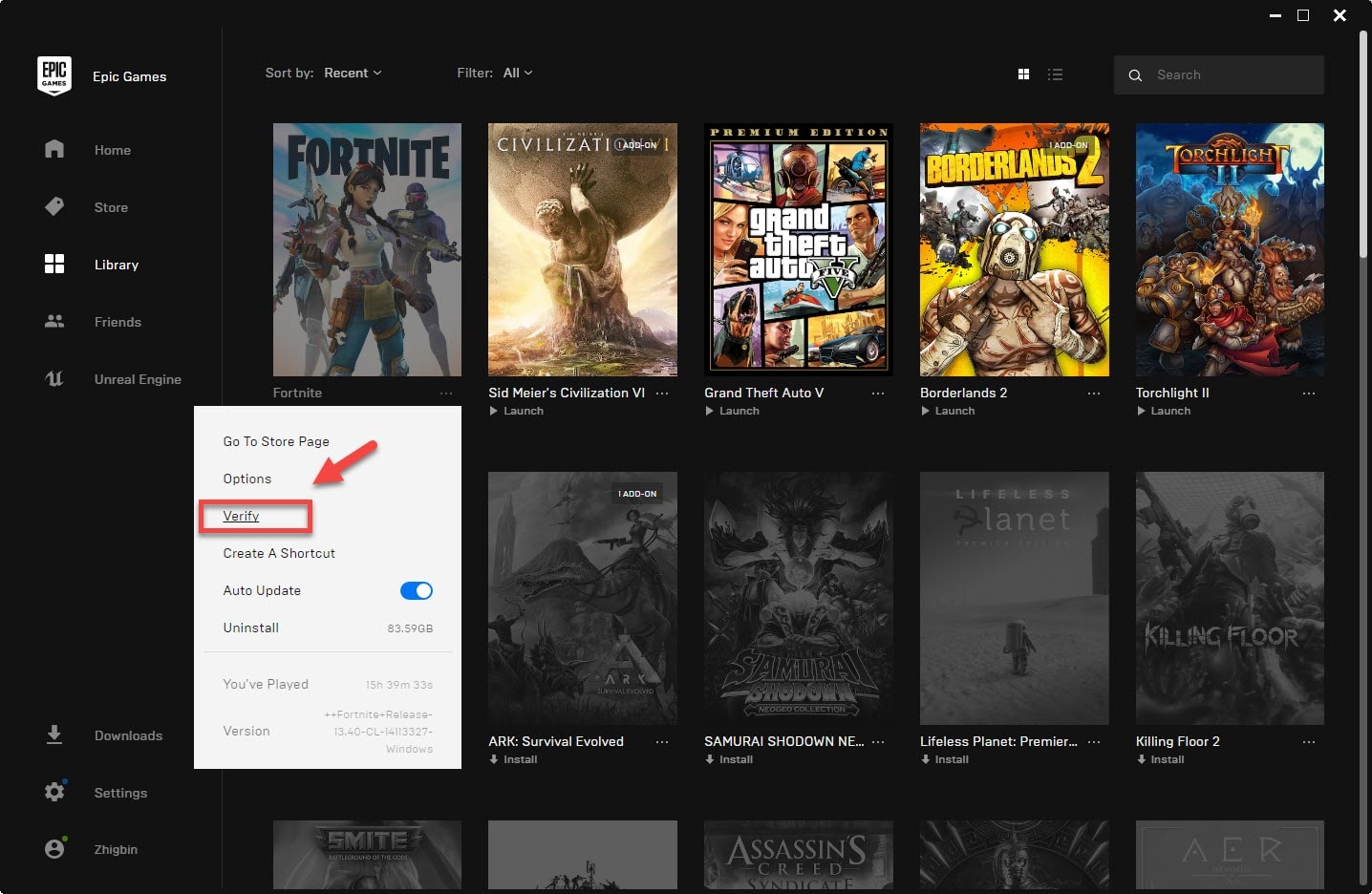Select Create A Shortcut entry

click(x=279, y=553)
